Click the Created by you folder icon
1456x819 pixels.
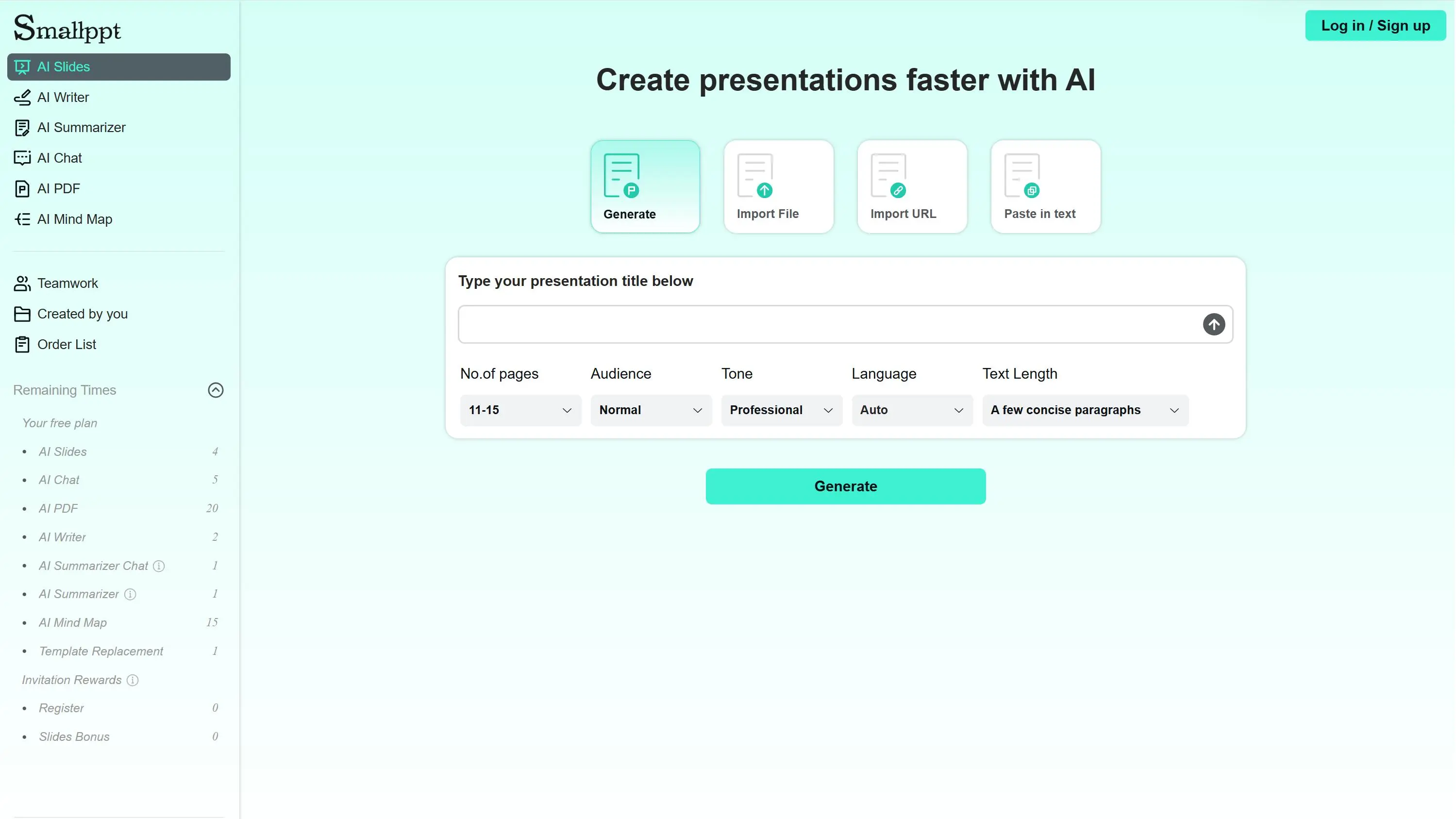click(22, 314)
